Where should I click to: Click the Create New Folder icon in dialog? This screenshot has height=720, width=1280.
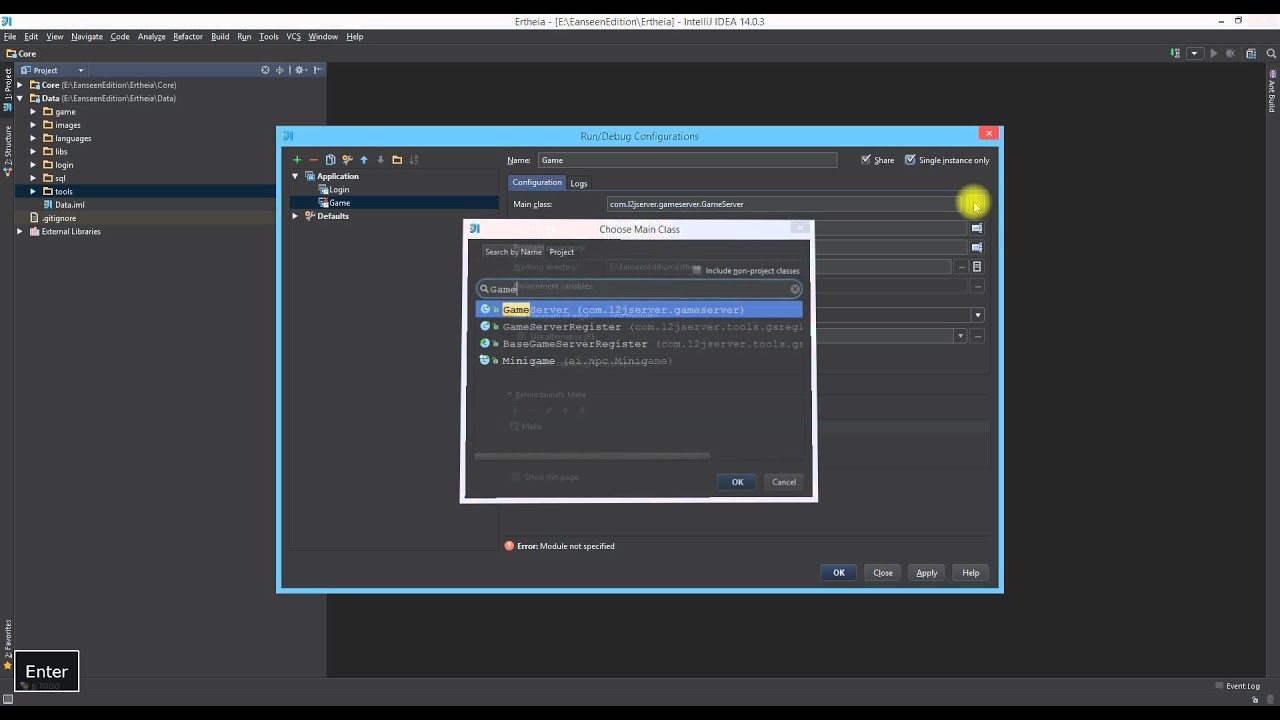[397, 160]
